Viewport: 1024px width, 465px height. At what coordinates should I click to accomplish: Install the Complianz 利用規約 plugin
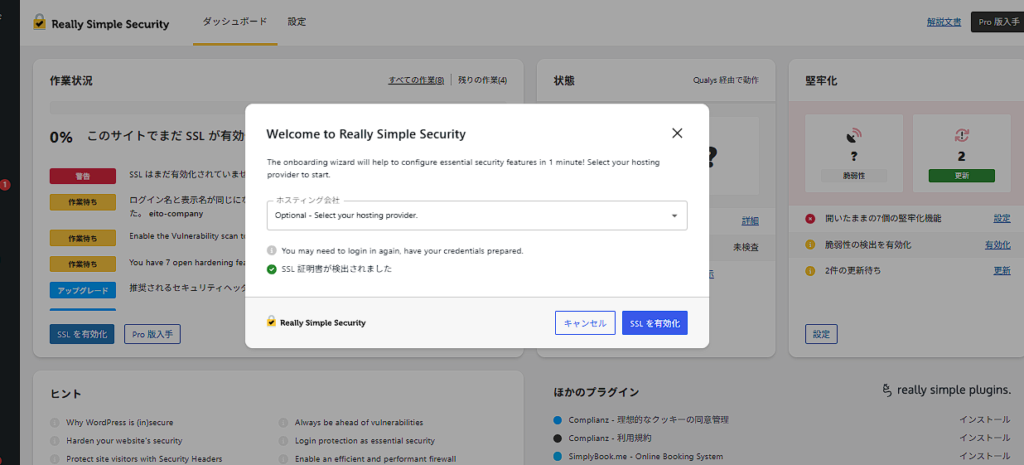[x=984, y=438]
